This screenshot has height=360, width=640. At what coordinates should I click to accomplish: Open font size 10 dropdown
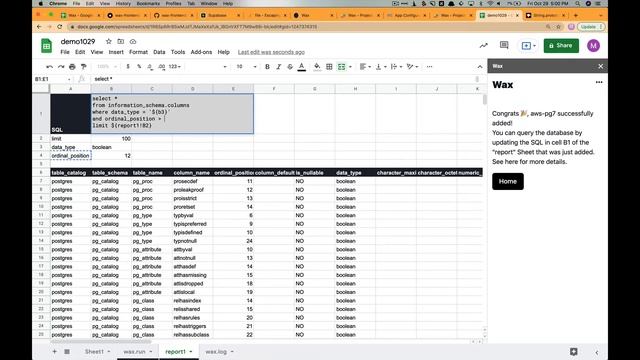246,67
